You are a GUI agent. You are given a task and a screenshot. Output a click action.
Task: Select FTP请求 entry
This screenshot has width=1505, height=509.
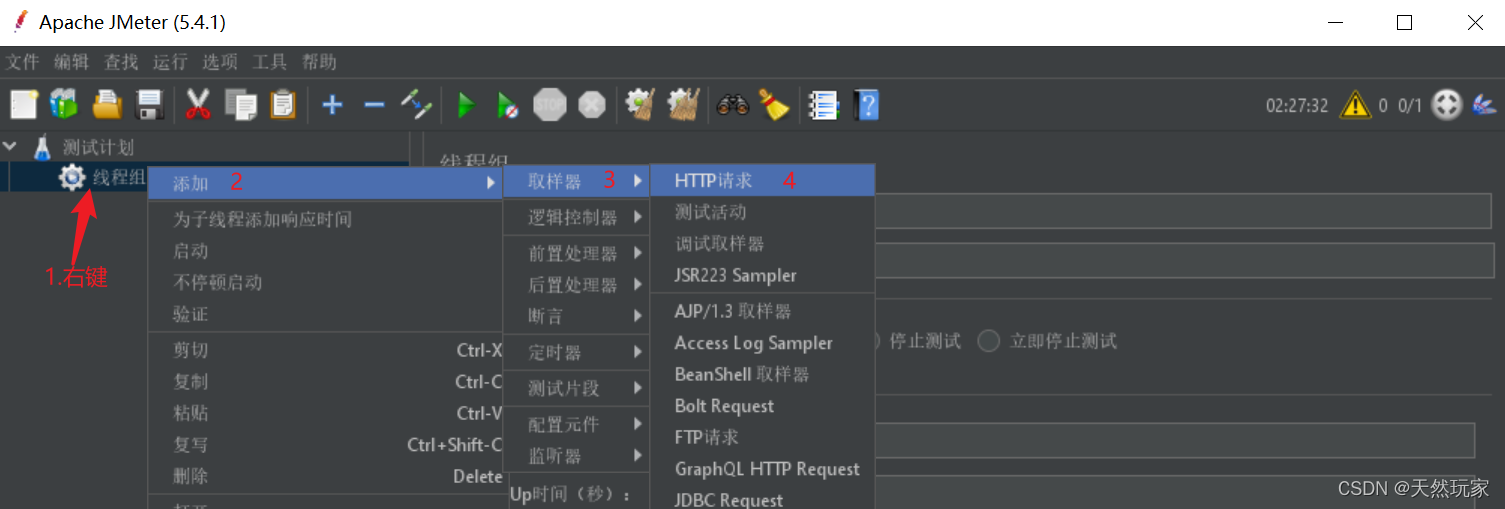(x=763, y=437)
